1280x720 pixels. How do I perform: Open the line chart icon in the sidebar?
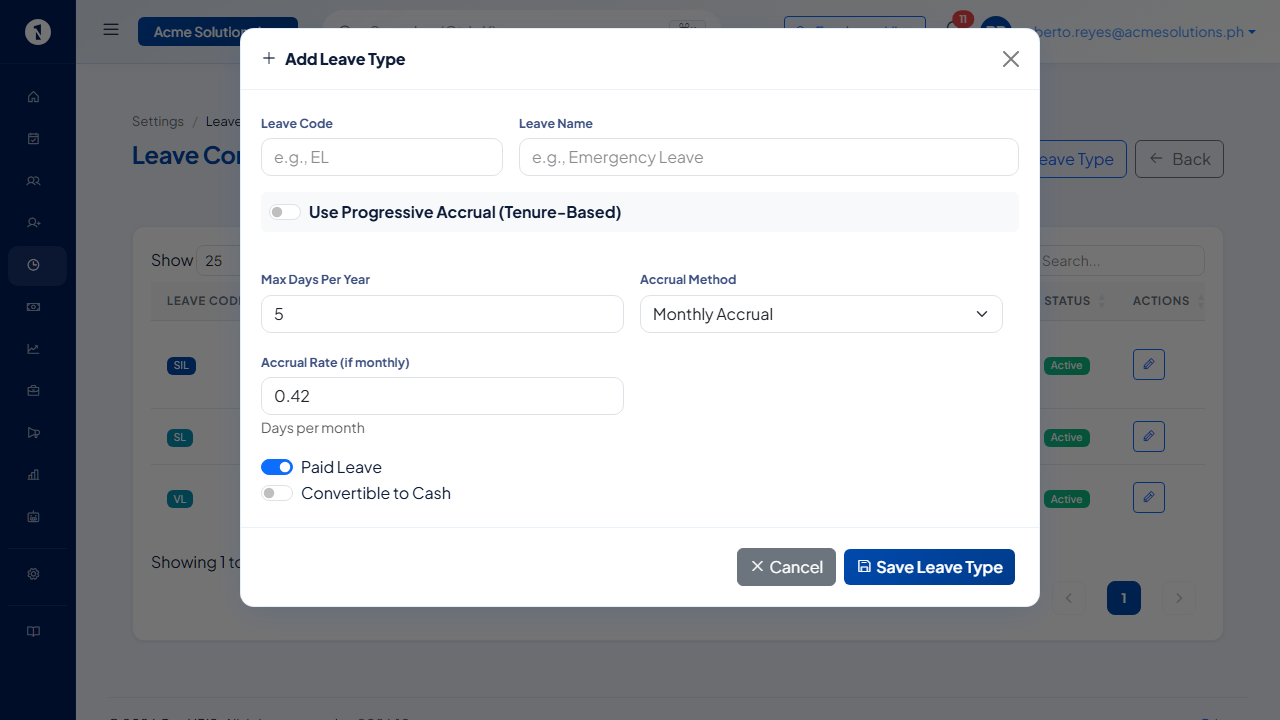tap(33, 349)
